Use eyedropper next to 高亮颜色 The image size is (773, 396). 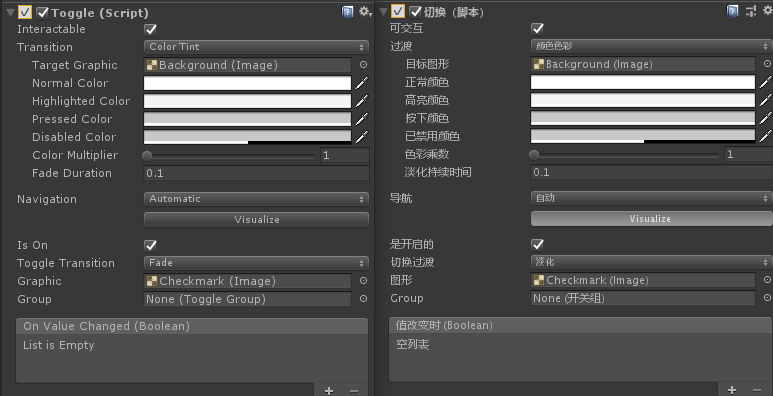(x=766, y=100)
